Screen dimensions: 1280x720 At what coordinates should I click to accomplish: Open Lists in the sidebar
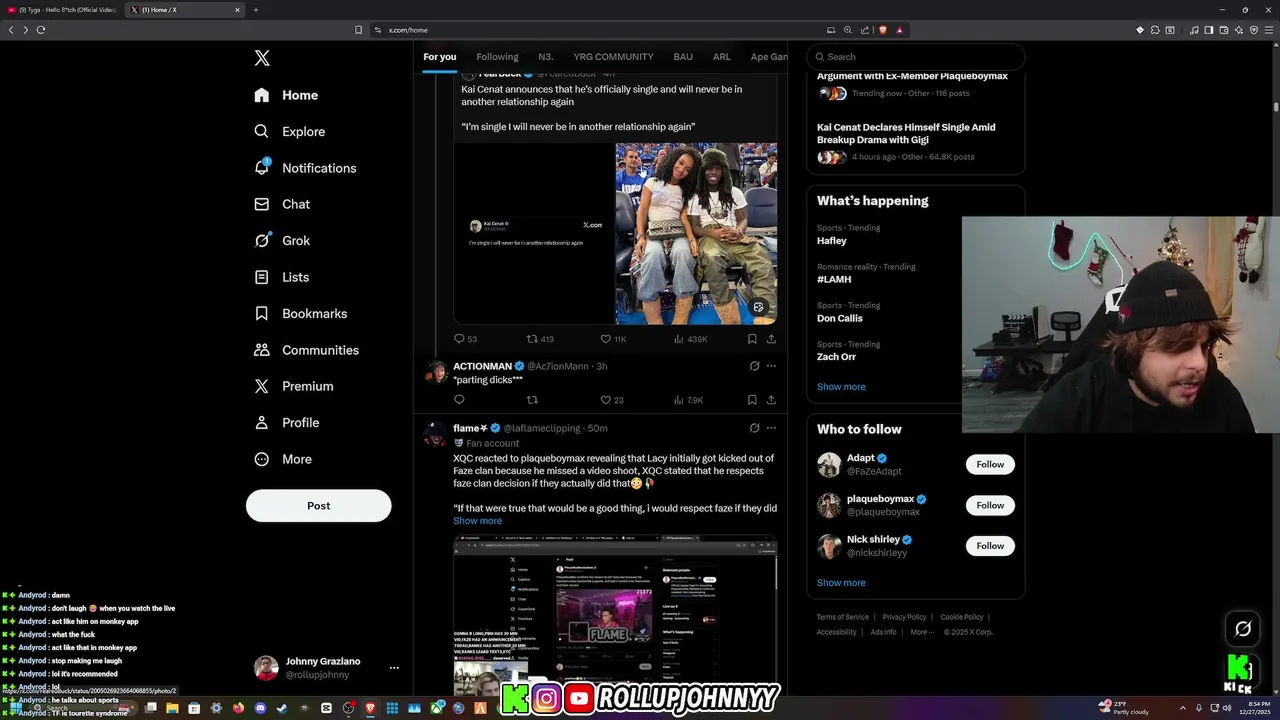coord(281,277)
